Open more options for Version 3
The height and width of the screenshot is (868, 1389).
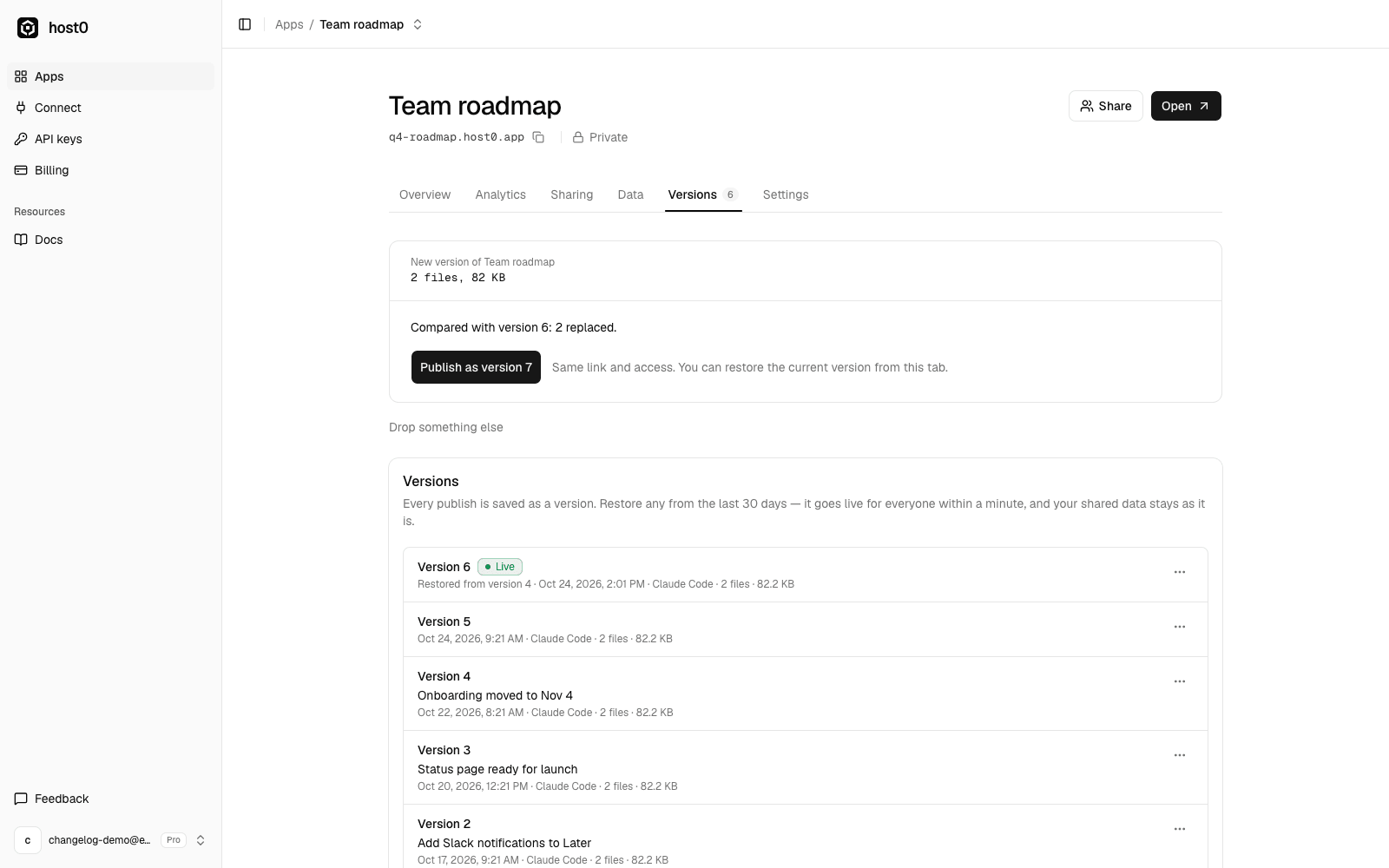click(x=1180, y=755)
